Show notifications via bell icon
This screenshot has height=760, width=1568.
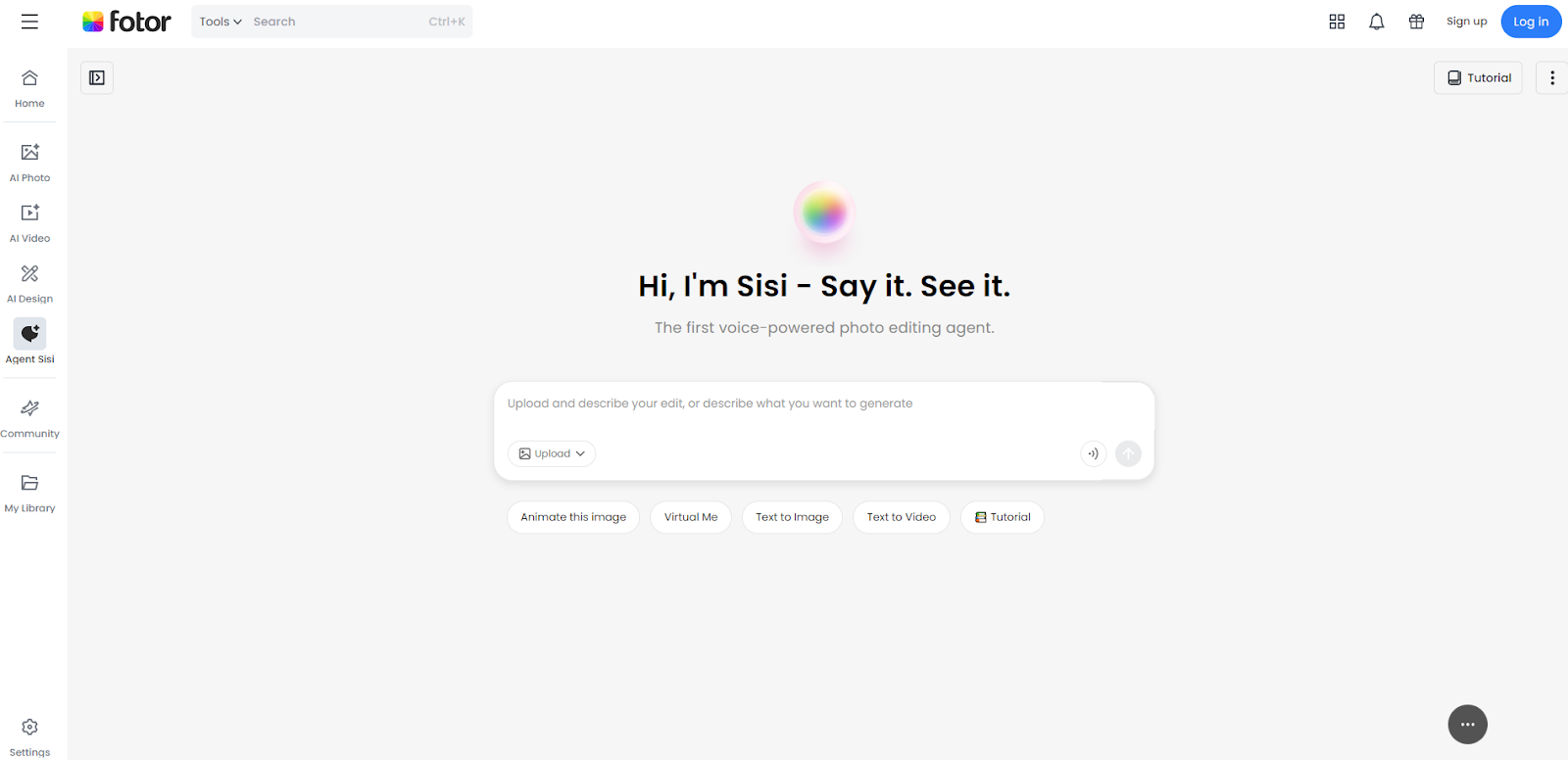point(1377,22)
